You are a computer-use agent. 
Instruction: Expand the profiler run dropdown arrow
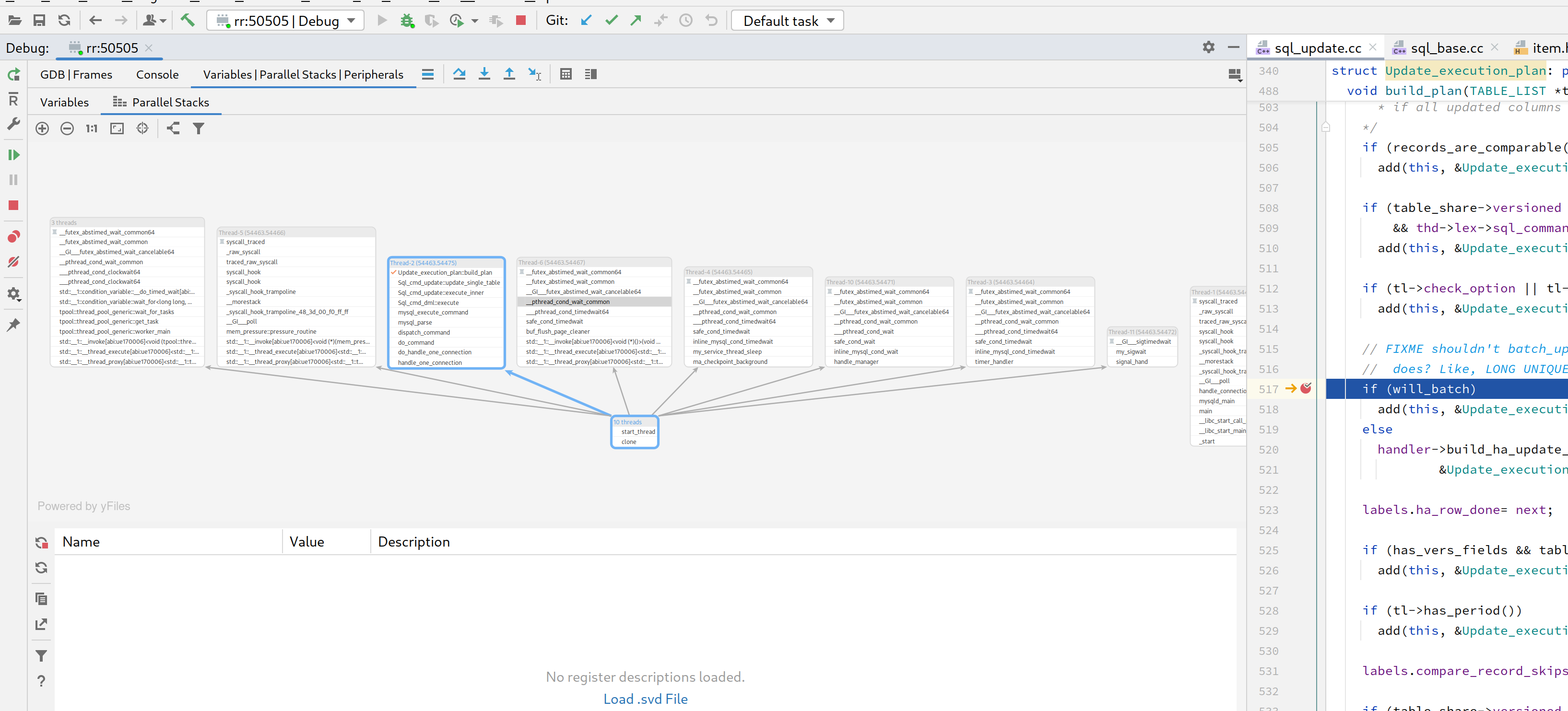coord(475,21)
